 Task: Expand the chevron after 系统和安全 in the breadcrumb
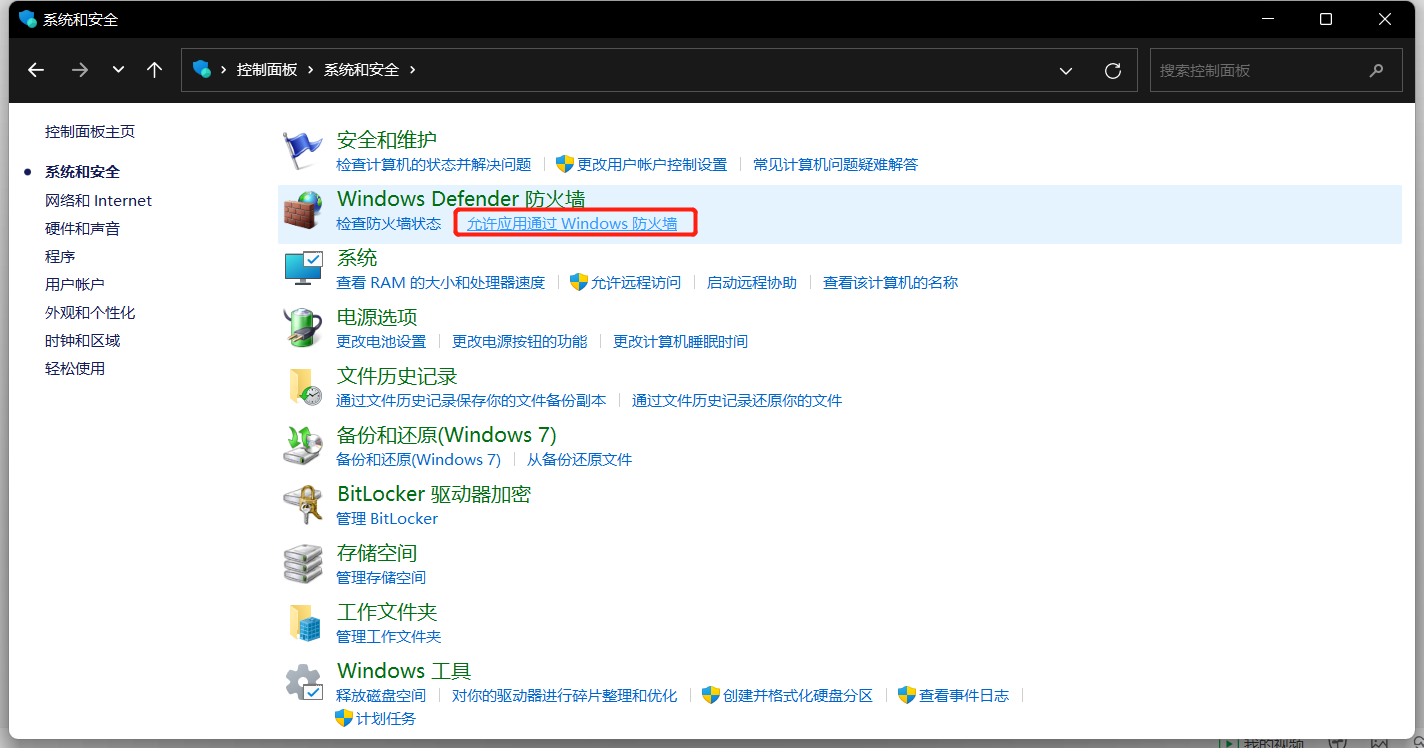coord(413,70)
